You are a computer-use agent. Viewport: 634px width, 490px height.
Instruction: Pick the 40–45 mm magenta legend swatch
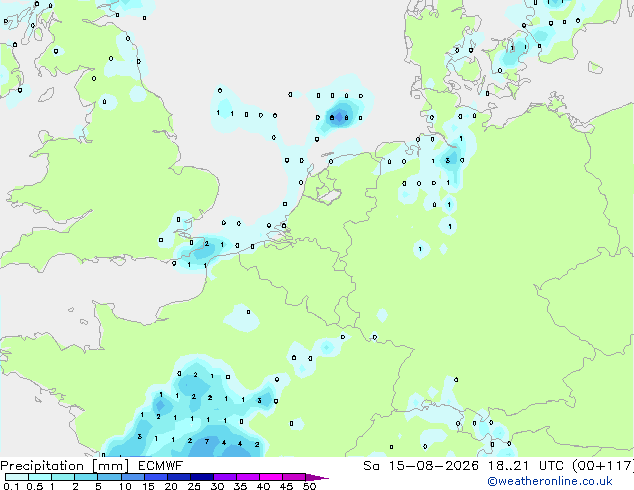(271, 477)
